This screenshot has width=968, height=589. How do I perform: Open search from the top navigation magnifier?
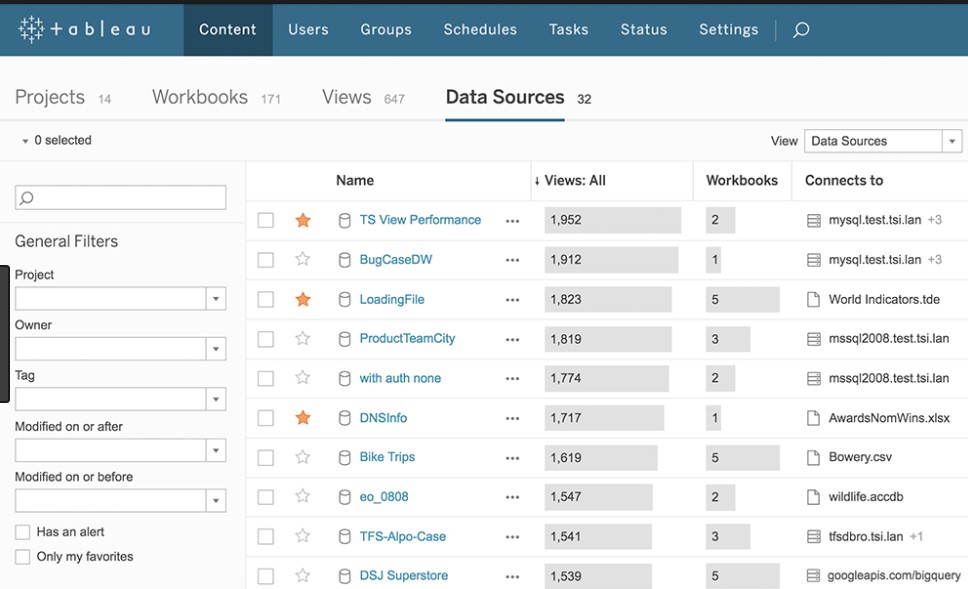[x=800, y=30]
